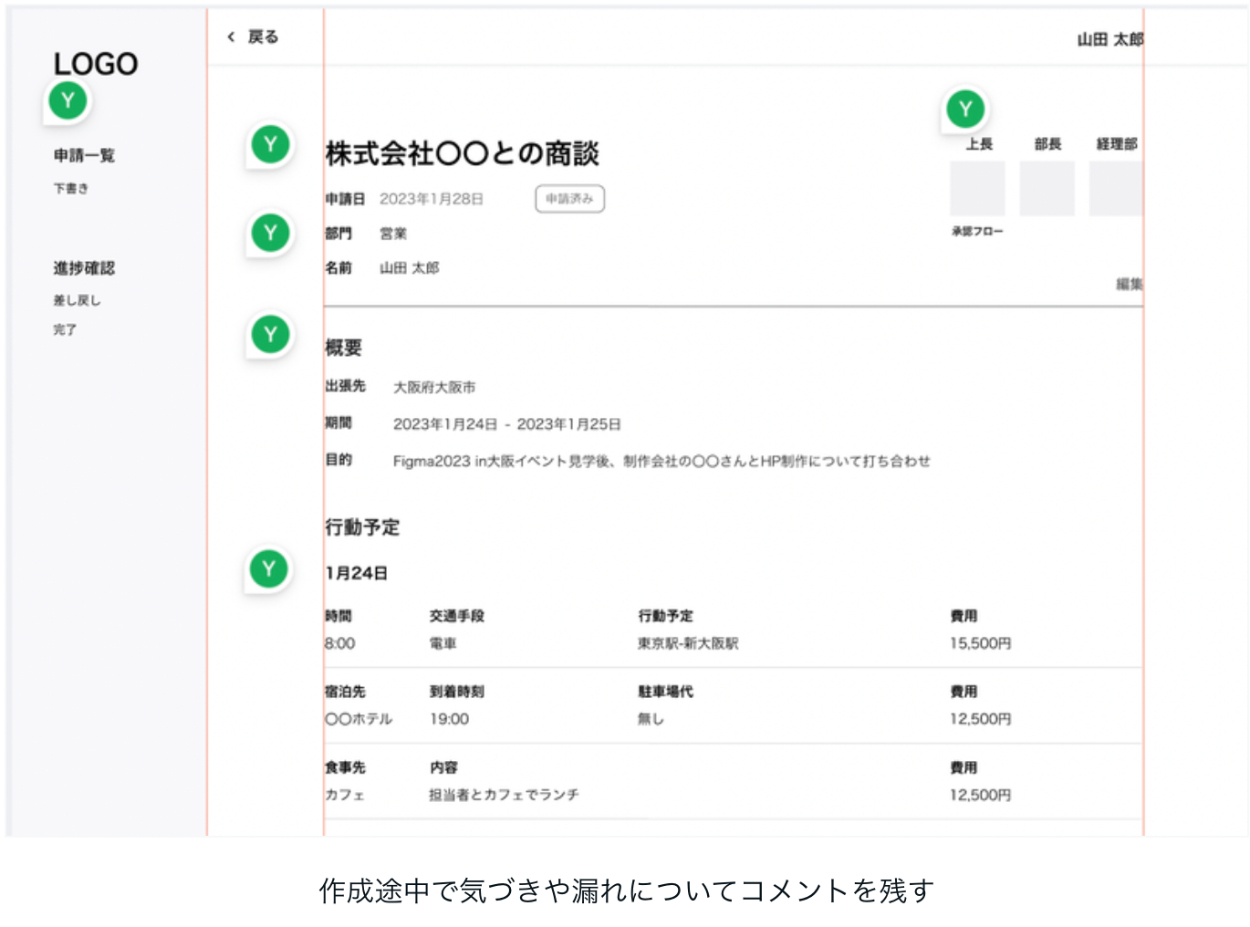Open comment pin beside the 1月24日 heading

(268, 569)
